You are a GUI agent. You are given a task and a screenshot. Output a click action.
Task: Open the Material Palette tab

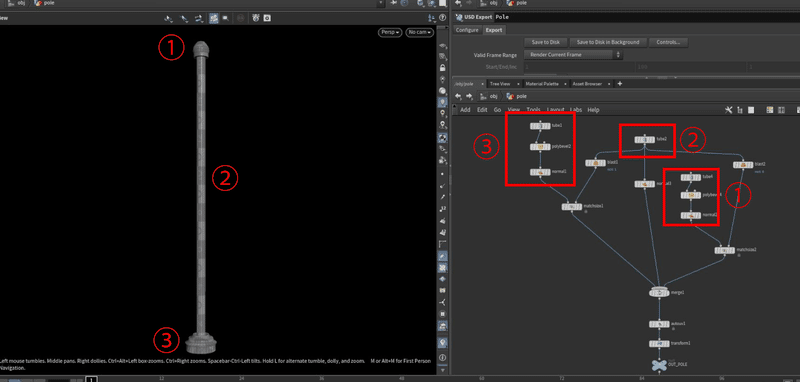pyautogui.click(x=545, y=84)
